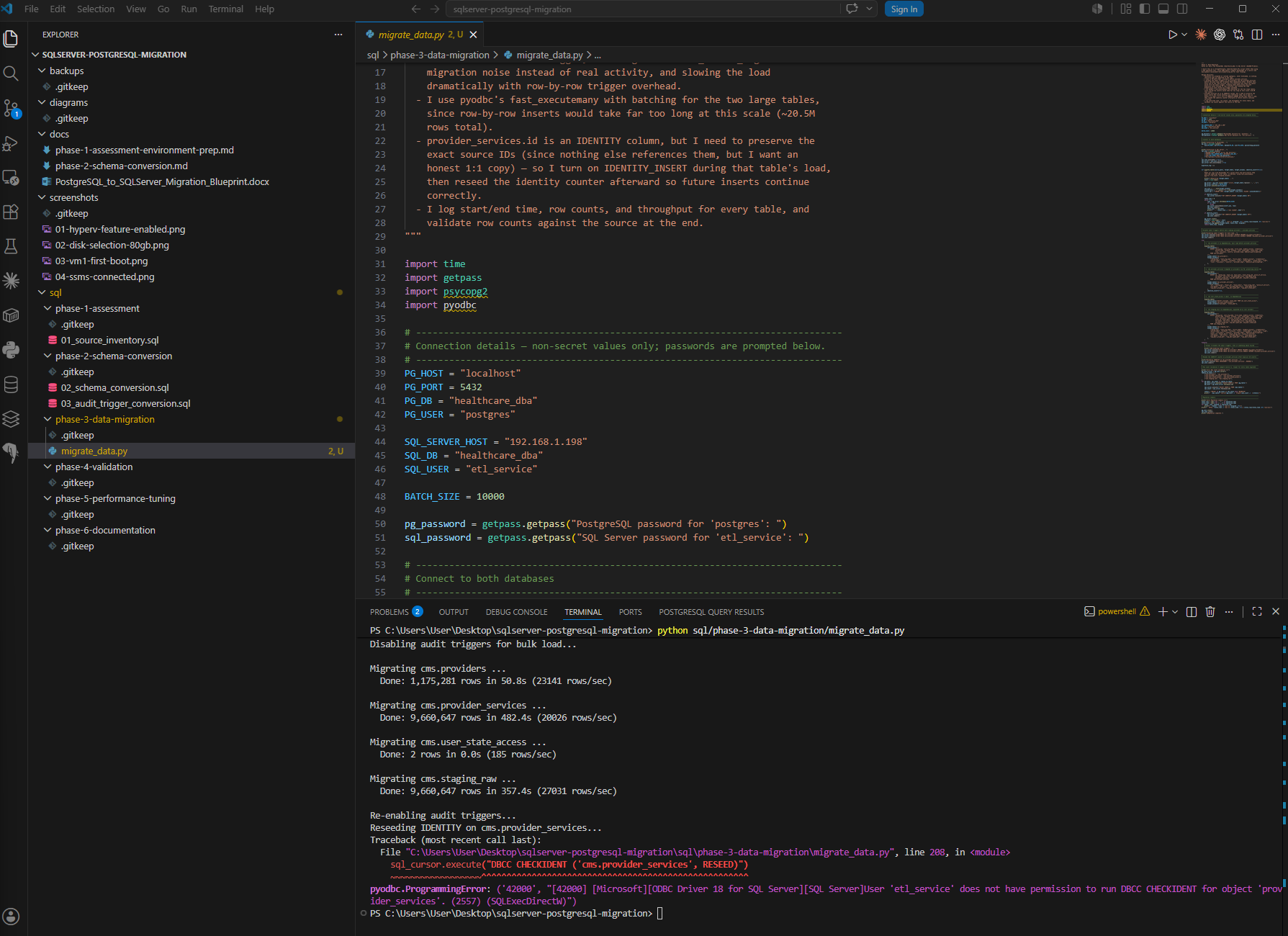The width and height of the screenshot is (1288, 936).
Task: Switch to the PORTS panel tab
Action: pyautogui.click(x=630, y=612)
